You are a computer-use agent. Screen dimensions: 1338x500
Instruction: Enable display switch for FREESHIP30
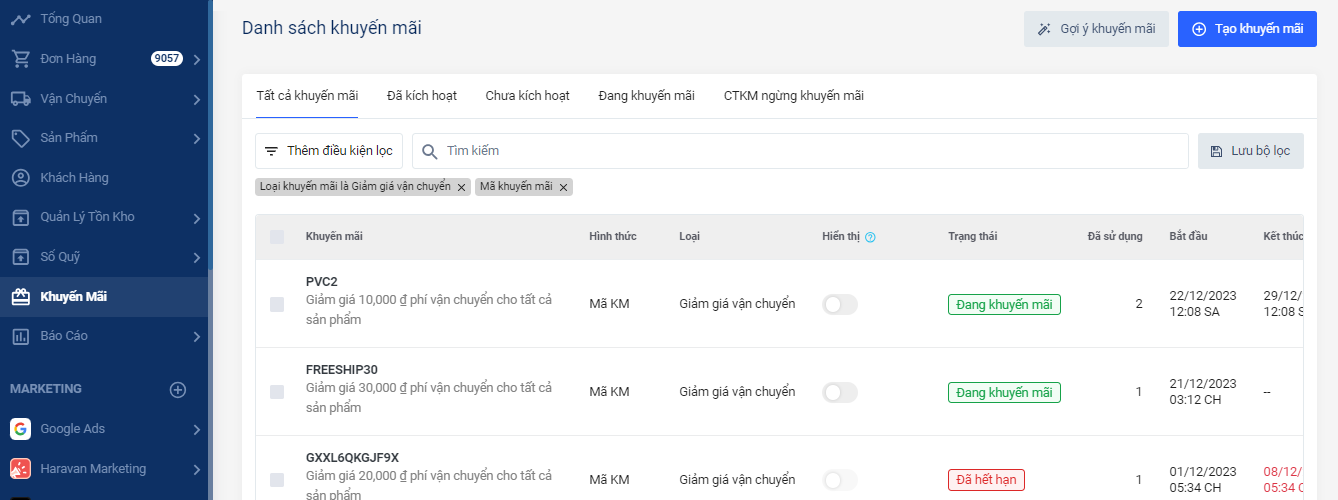coord(839,392)
